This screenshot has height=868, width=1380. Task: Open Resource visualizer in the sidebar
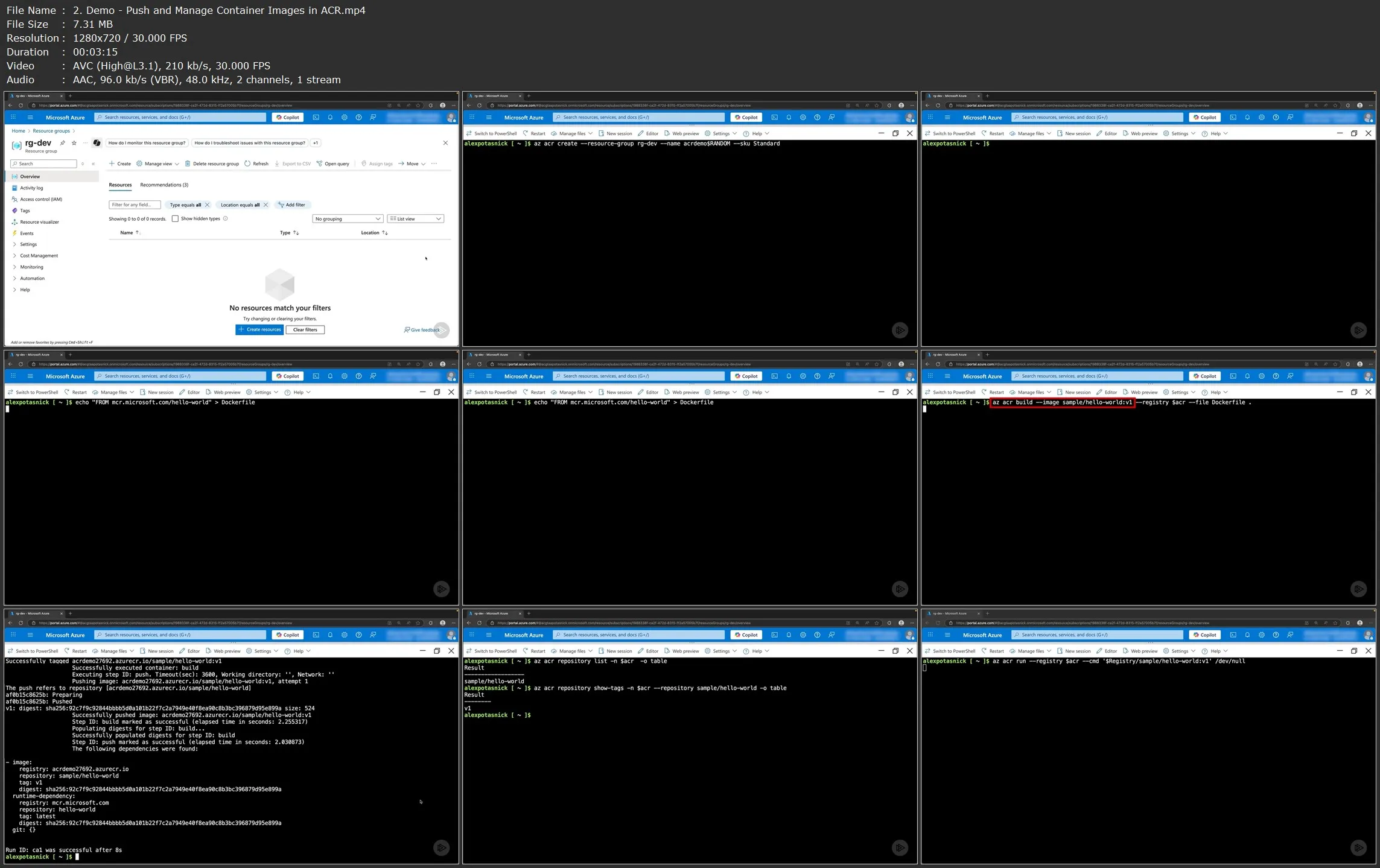[x=39, y=222]
